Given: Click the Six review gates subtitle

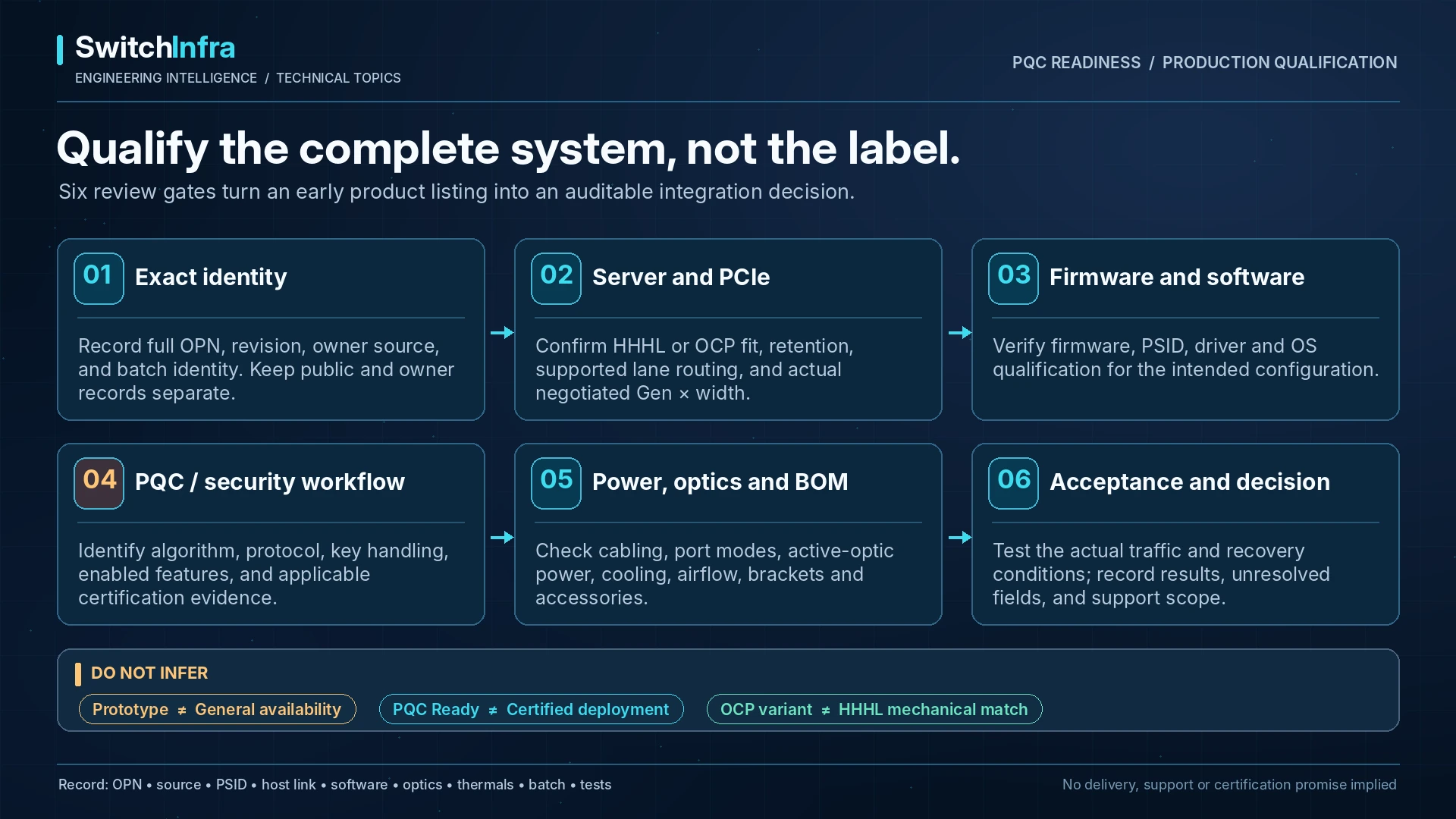Looking at the screenshot, I should click(457, 192).
